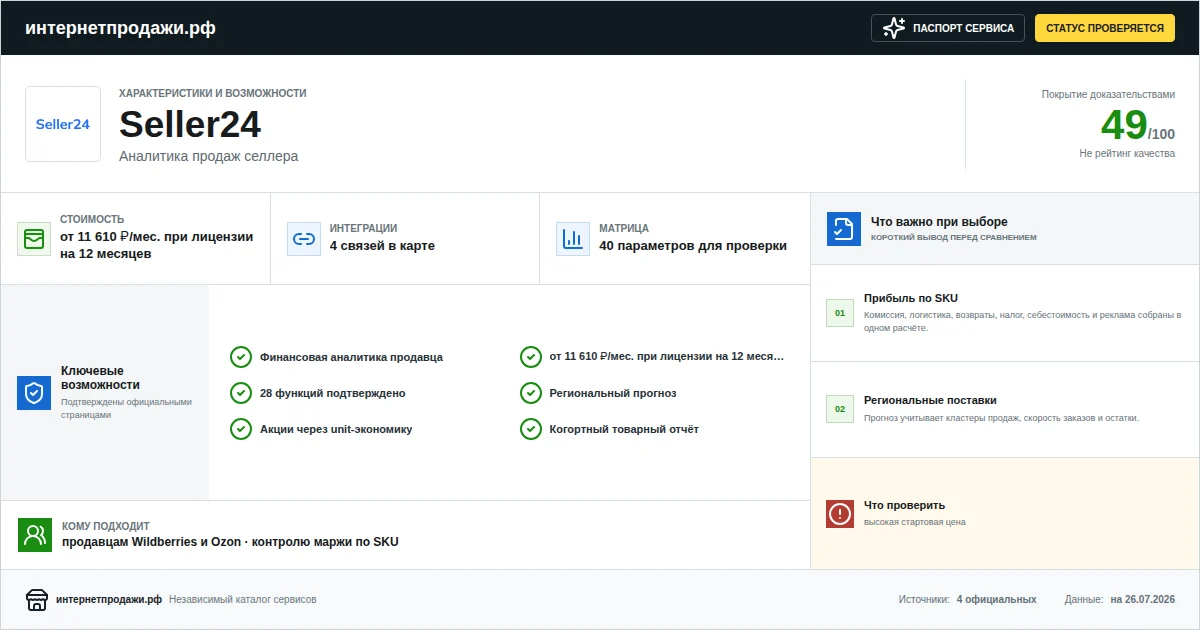Click the Независимый каталог сервисов footer text
The image size is (1200, 630).
243,600
